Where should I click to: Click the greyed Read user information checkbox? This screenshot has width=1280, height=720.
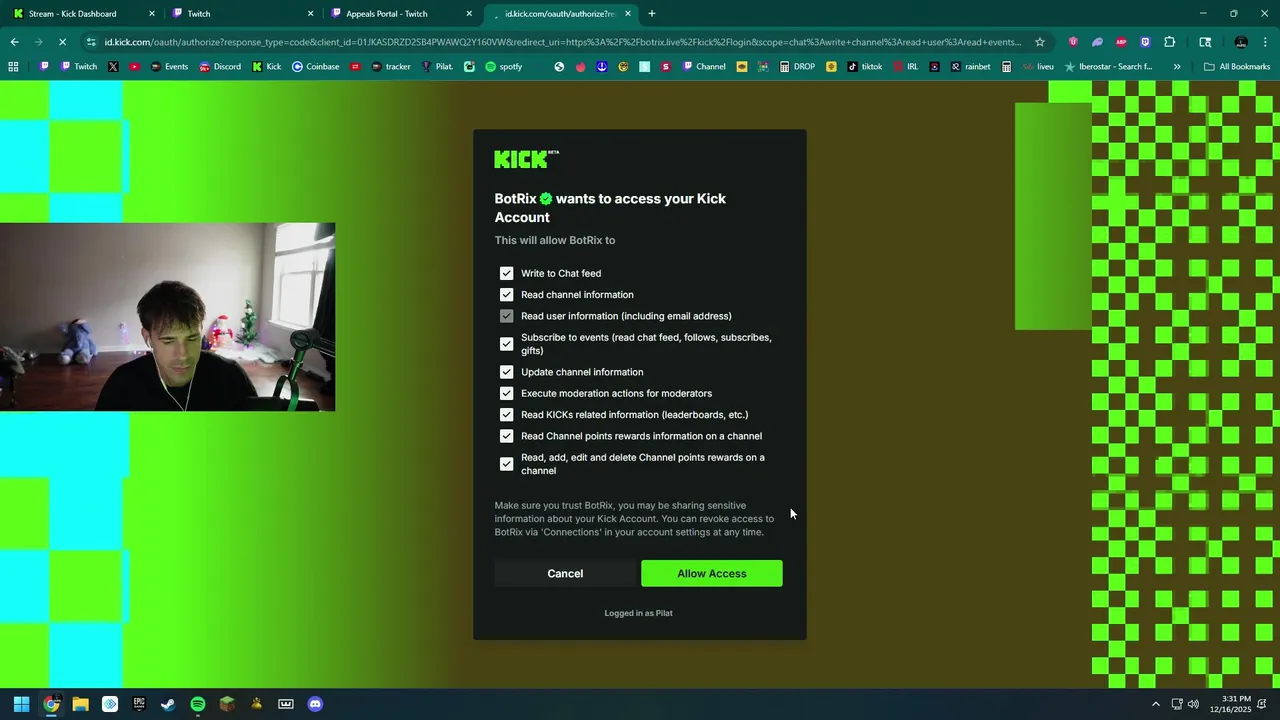[506, 316]
